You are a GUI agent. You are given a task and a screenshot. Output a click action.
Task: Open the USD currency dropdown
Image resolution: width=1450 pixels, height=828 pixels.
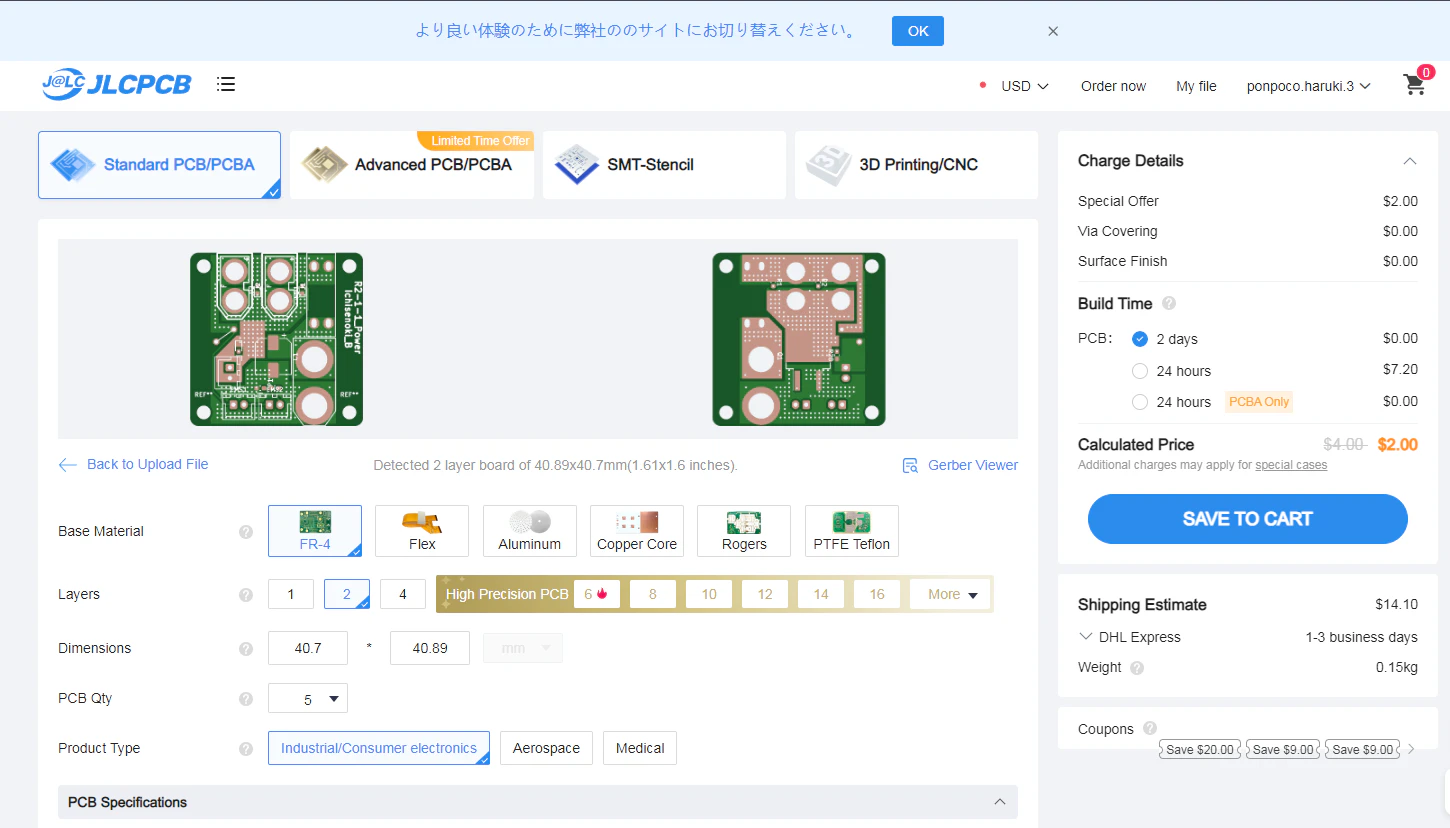1025,86
